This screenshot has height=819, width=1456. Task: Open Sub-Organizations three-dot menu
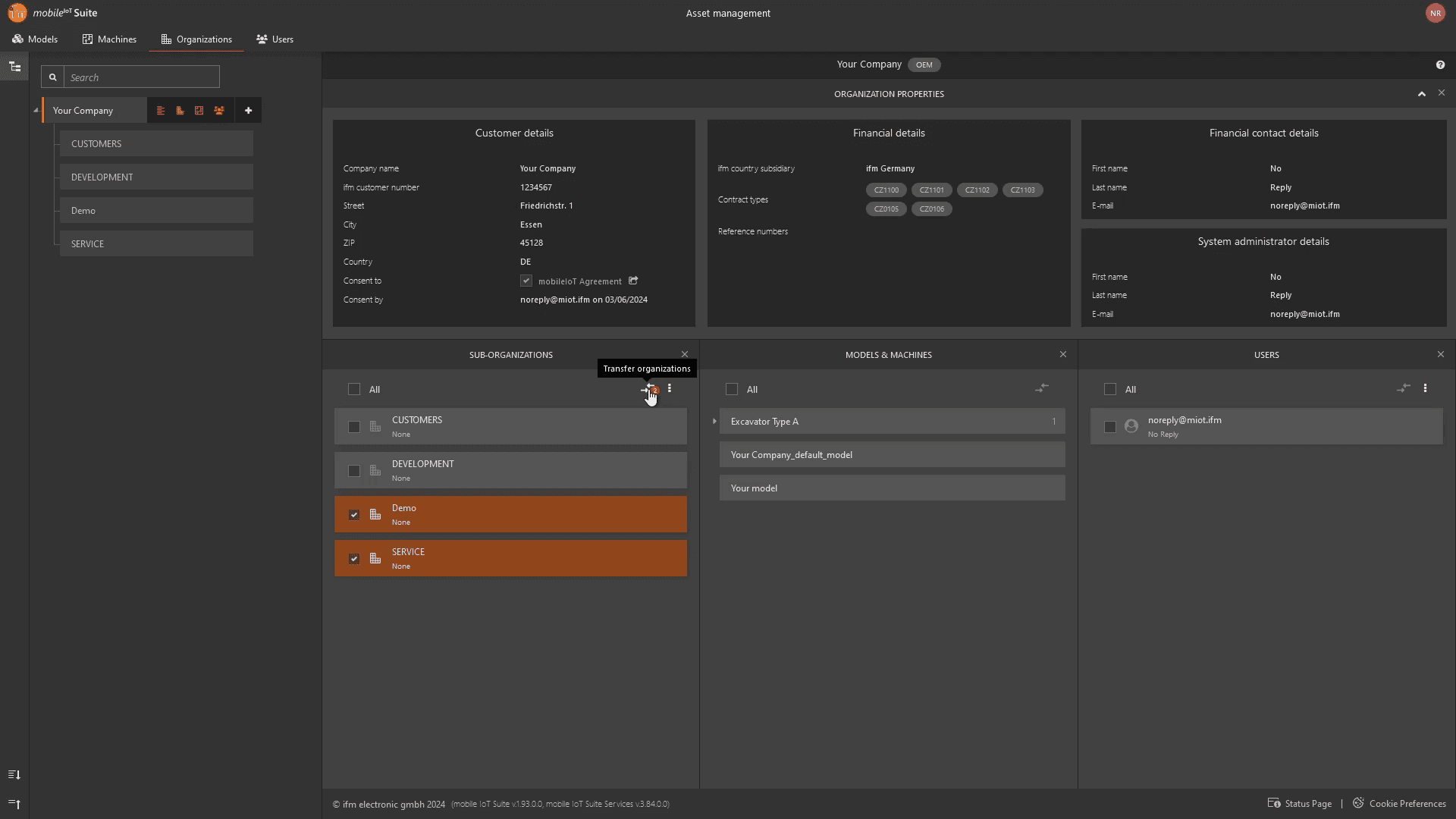point(669,389)
